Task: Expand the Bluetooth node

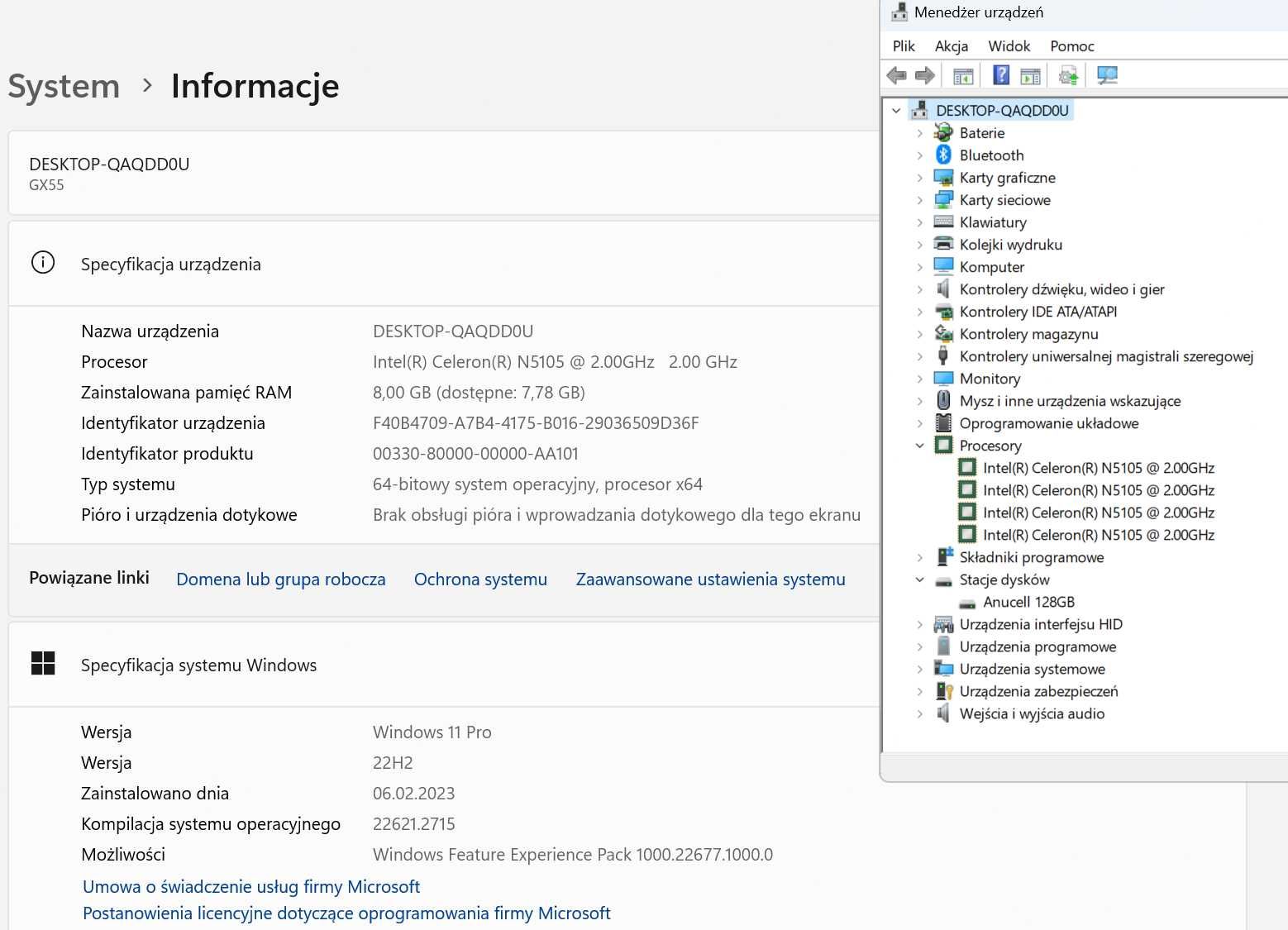Action: pos(919,155)
